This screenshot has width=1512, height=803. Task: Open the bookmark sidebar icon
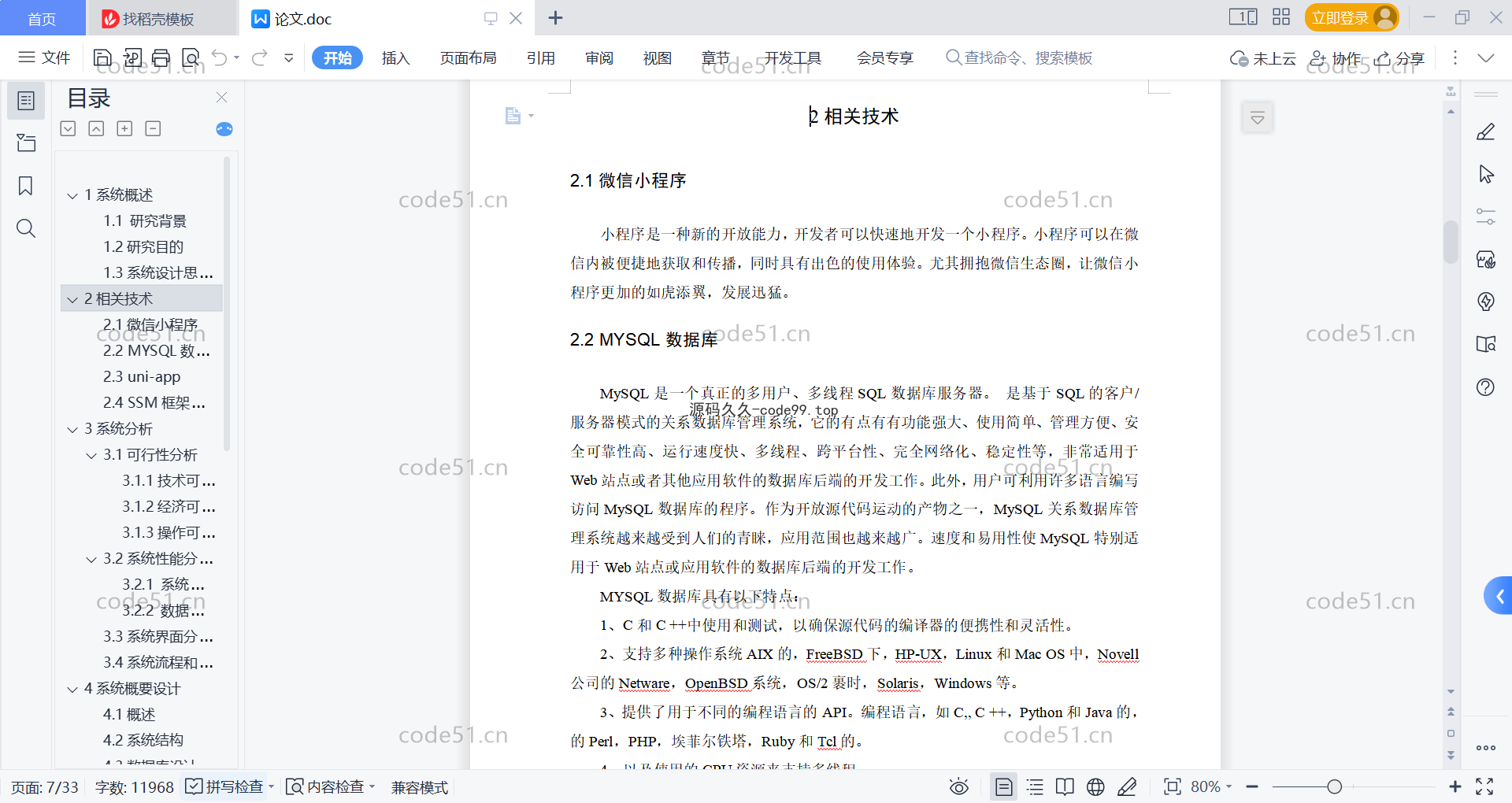[26, 186]
